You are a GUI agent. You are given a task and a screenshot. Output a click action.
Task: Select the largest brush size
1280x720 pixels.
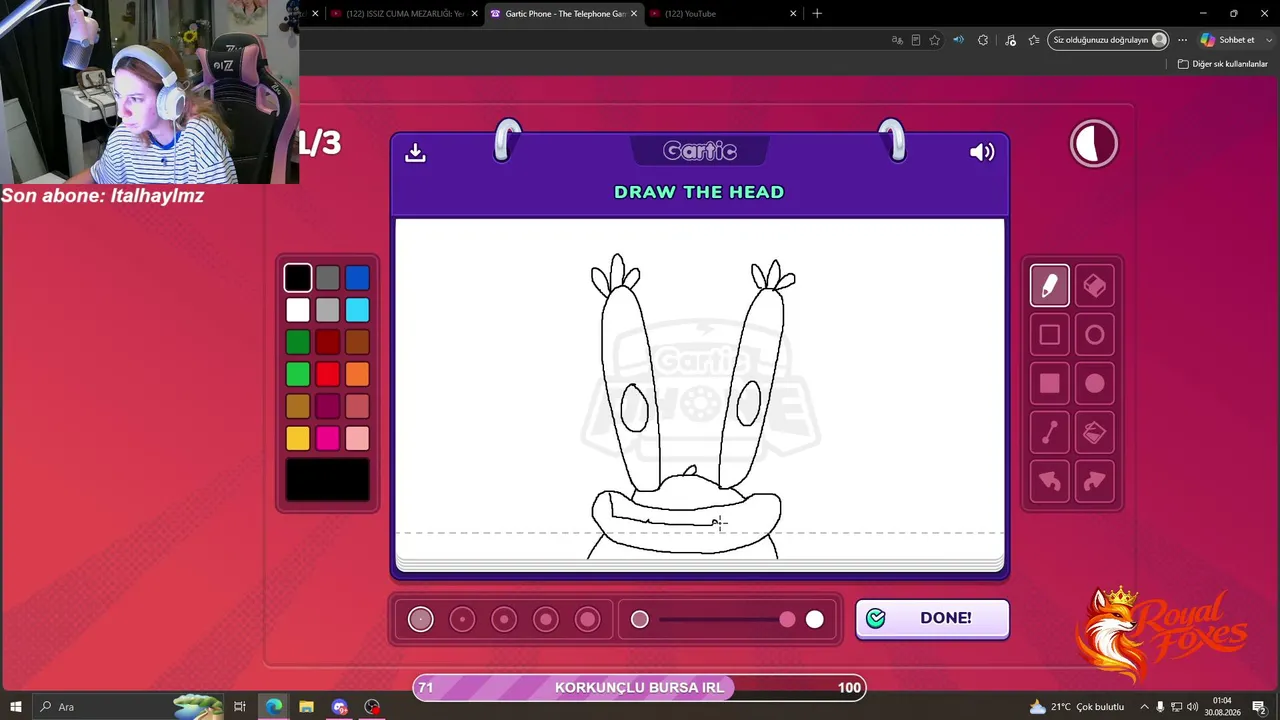tap(588, 620)
